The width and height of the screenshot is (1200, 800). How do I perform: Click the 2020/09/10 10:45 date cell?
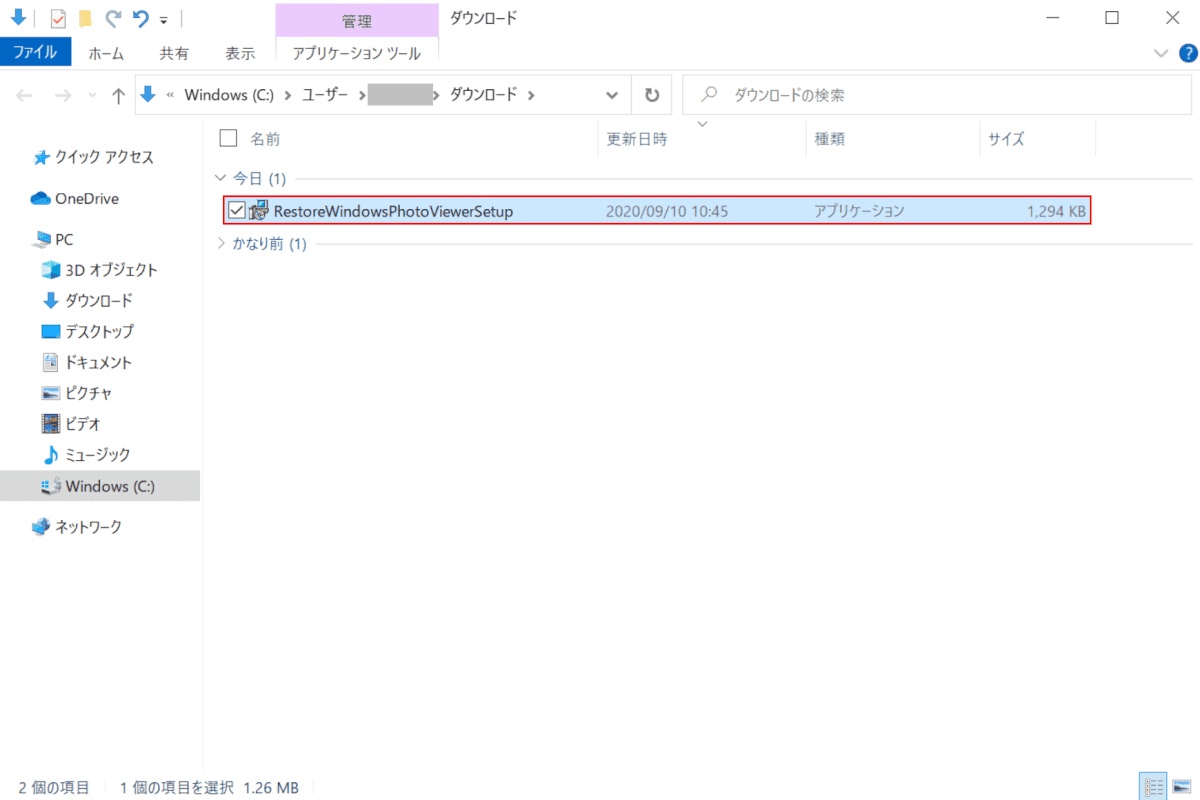pos(667,211)
